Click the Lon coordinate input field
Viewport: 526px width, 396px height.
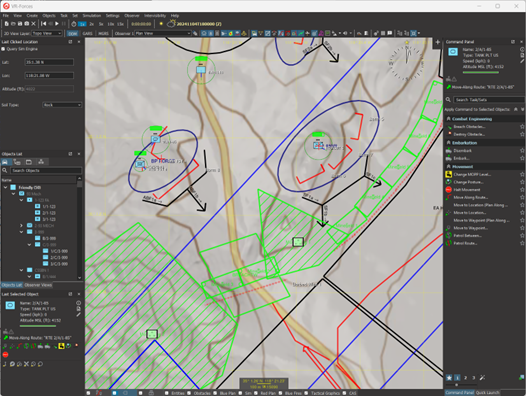[x=49, y=76]
